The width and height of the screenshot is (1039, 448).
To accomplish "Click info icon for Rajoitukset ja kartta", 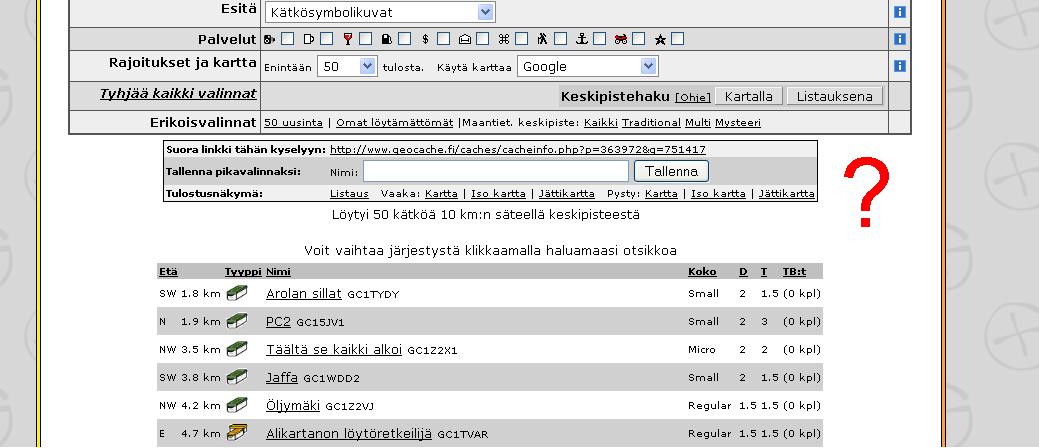I will (899, 66).
